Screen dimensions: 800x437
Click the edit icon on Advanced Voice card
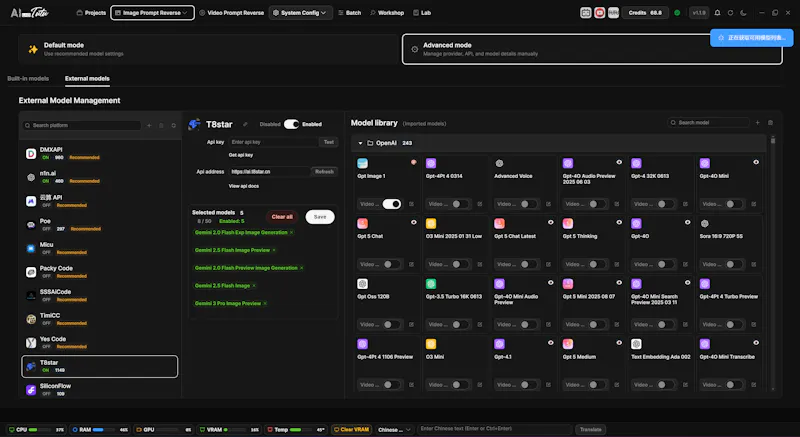pyautogui.click(x=548, y=204)
